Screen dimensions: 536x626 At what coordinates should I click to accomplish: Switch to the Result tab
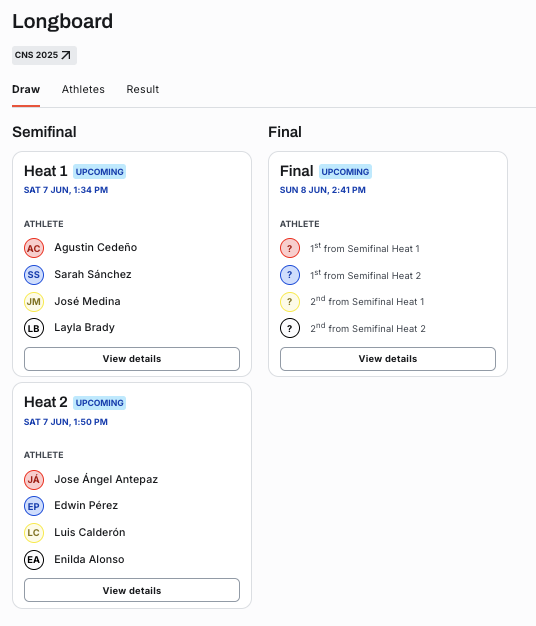(x=142, y=89)
